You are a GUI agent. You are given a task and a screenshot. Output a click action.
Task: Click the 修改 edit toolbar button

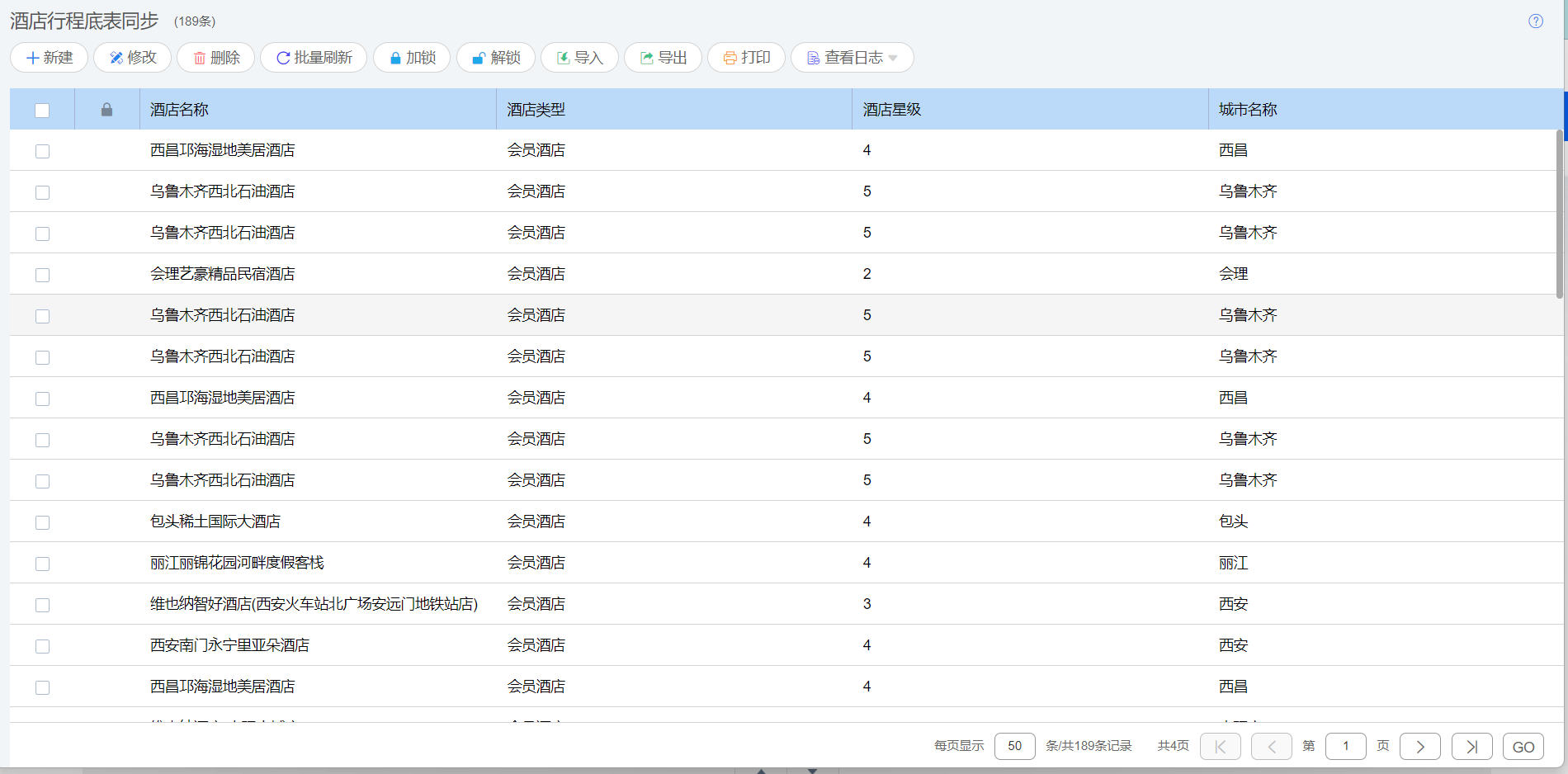point(133,58)
